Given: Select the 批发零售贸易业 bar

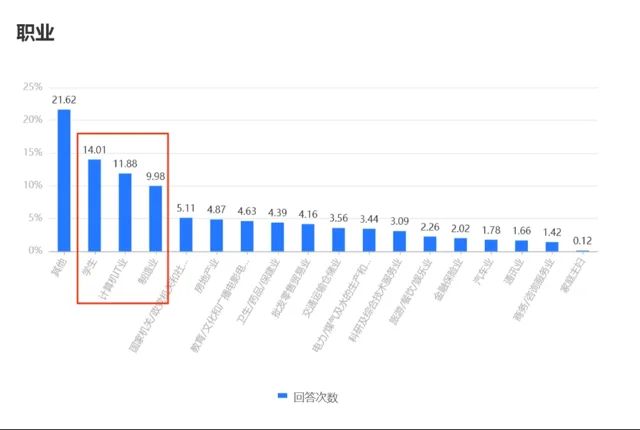Looking at the screenshot, I should coord(308,237).
